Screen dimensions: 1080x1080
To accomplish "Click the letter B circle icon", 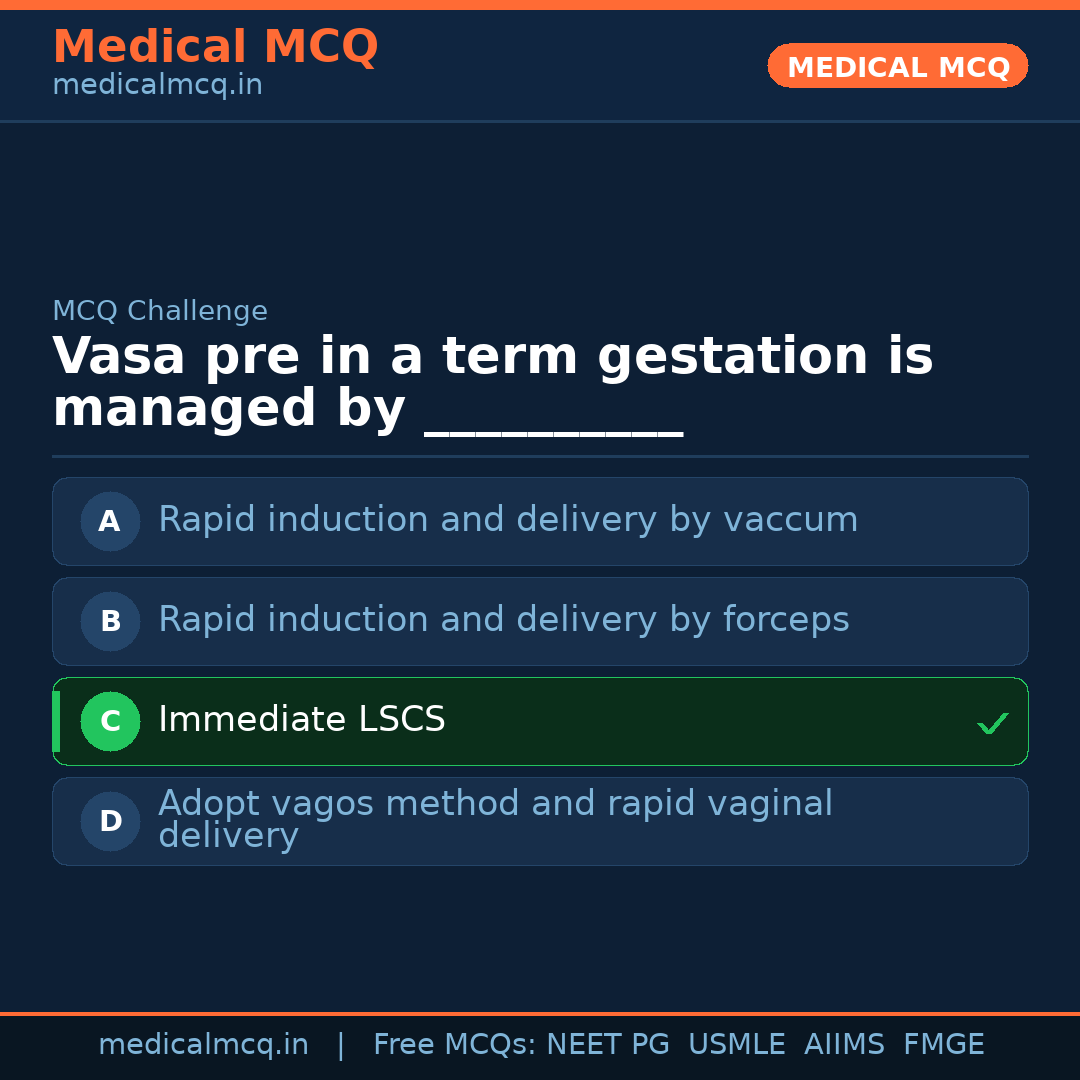I will coord(110,621).
